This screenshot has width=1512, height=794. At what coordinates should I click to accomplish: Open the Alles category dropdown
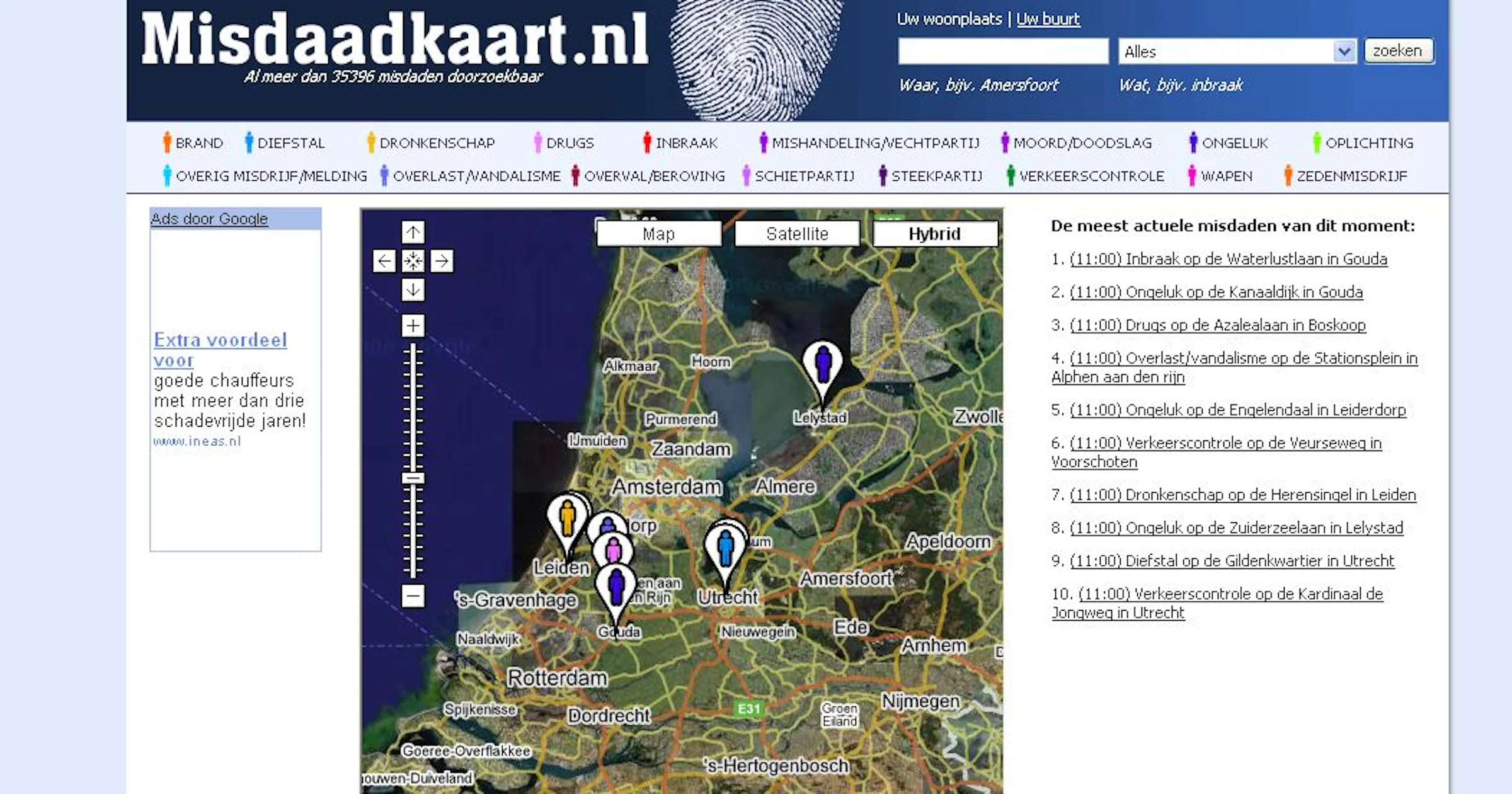pos(1237,52)
